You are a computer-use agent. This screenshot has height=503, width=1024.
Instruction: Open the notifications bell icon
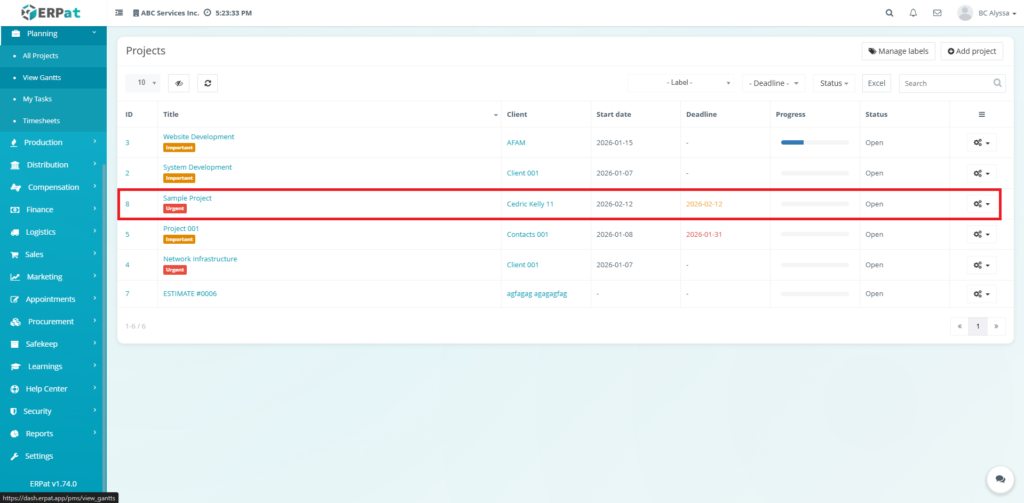913,13
